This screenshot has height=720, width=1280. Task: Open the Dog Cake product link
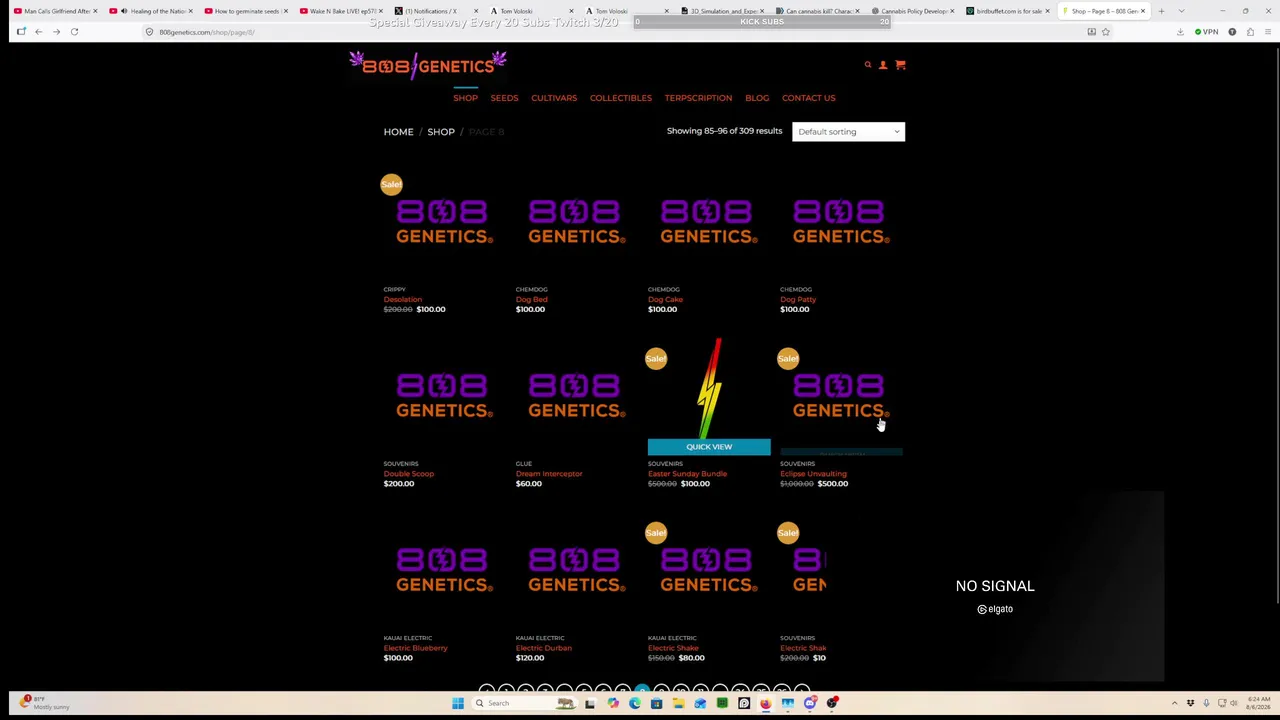(665, 299)
